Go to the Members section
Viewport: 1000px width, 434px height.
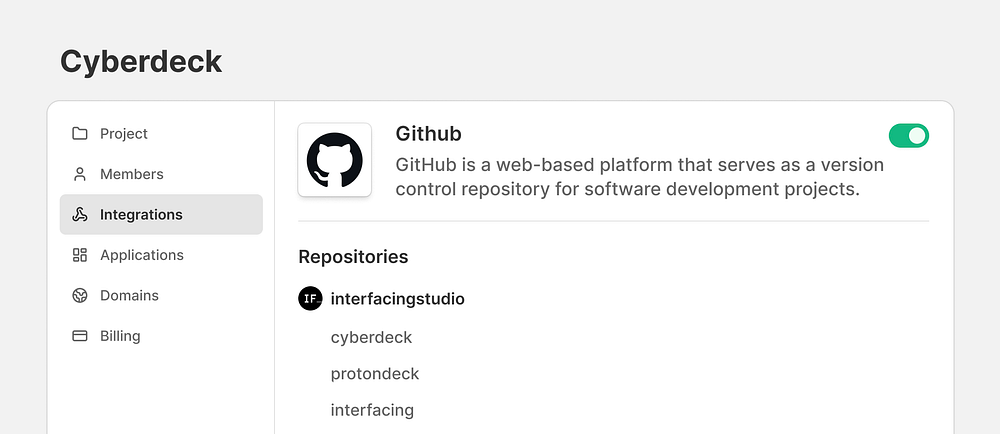coord(131,174)
